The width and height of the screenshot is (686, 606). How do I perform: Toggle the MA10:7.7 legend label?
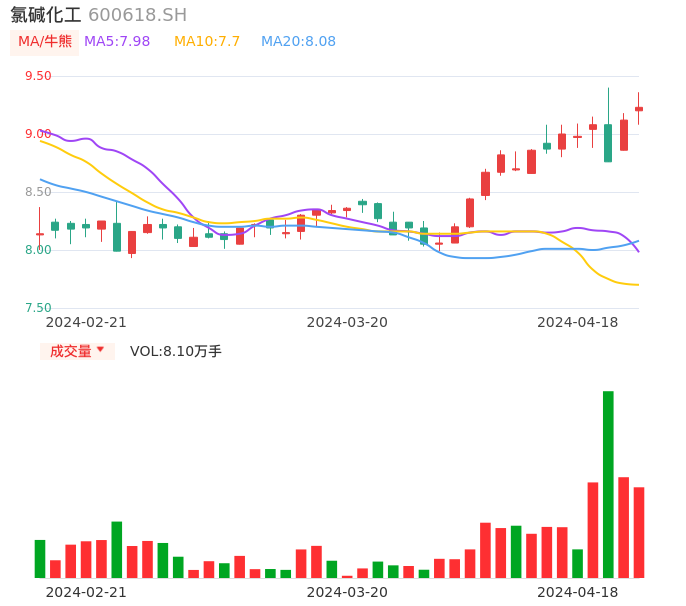click(207, 42)
